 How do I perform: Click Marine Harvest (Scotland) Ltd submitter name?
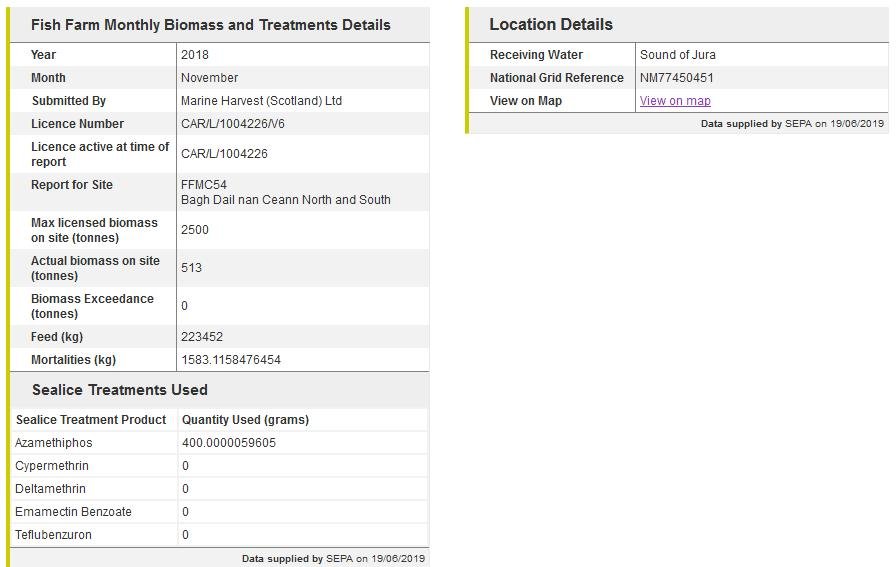coord(261,101)
